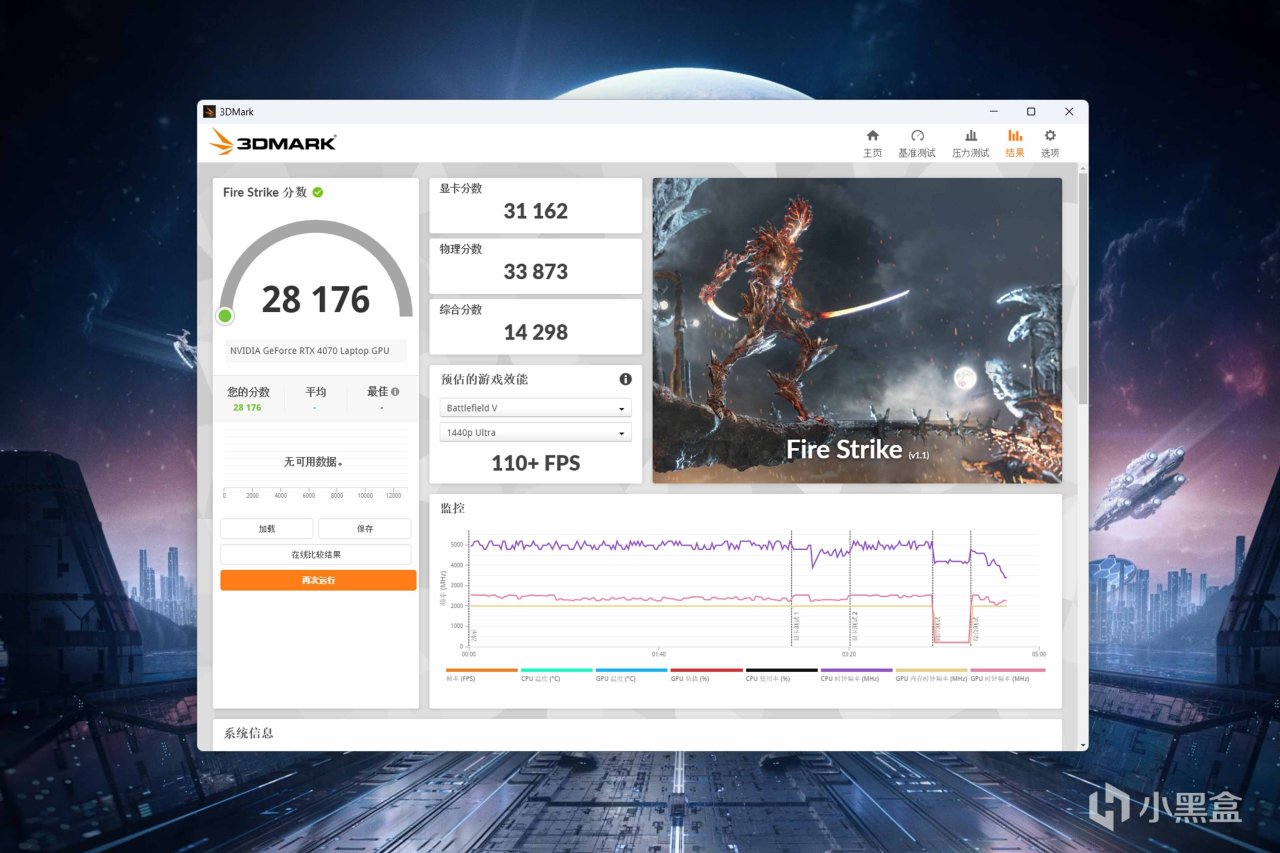Toggle the CPU 温度 (°C) legend series

click(x=556, y=675)
